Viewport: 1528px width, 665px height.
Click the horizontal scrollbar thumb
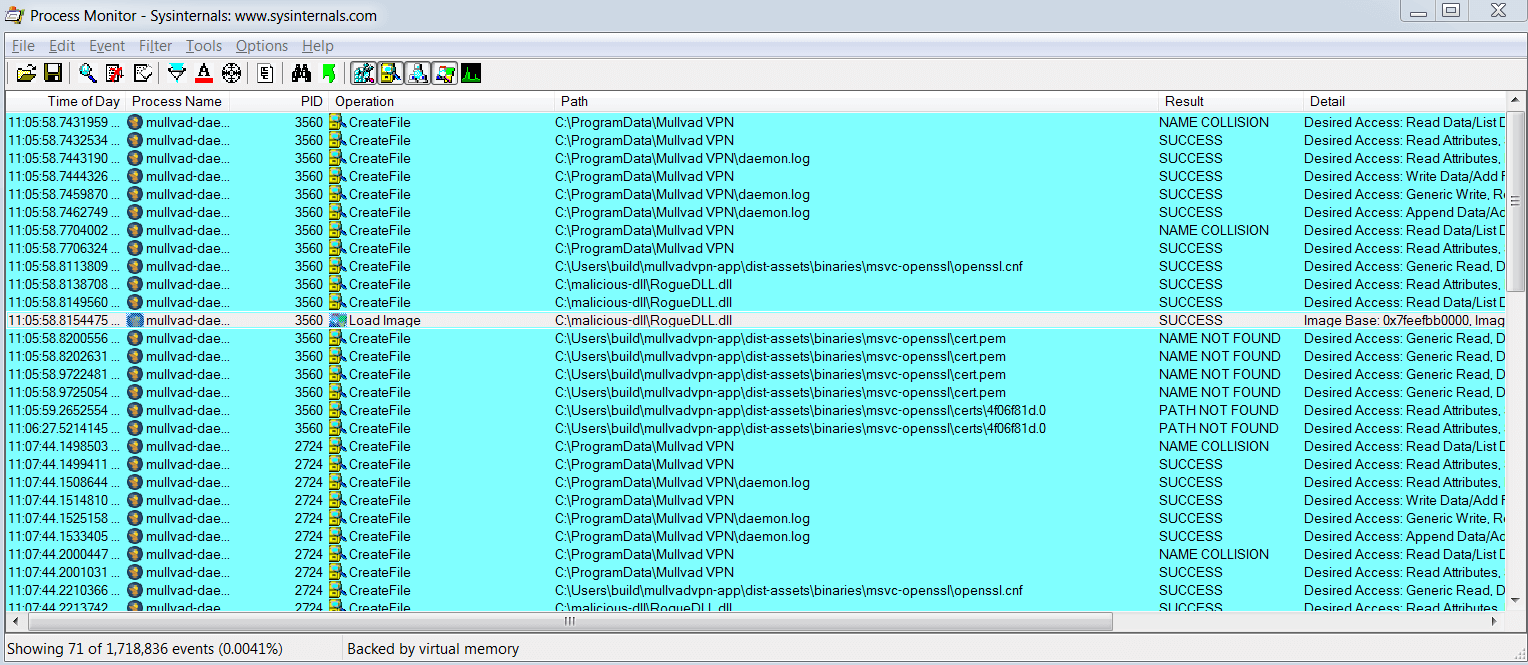click(x=569, y=621)
